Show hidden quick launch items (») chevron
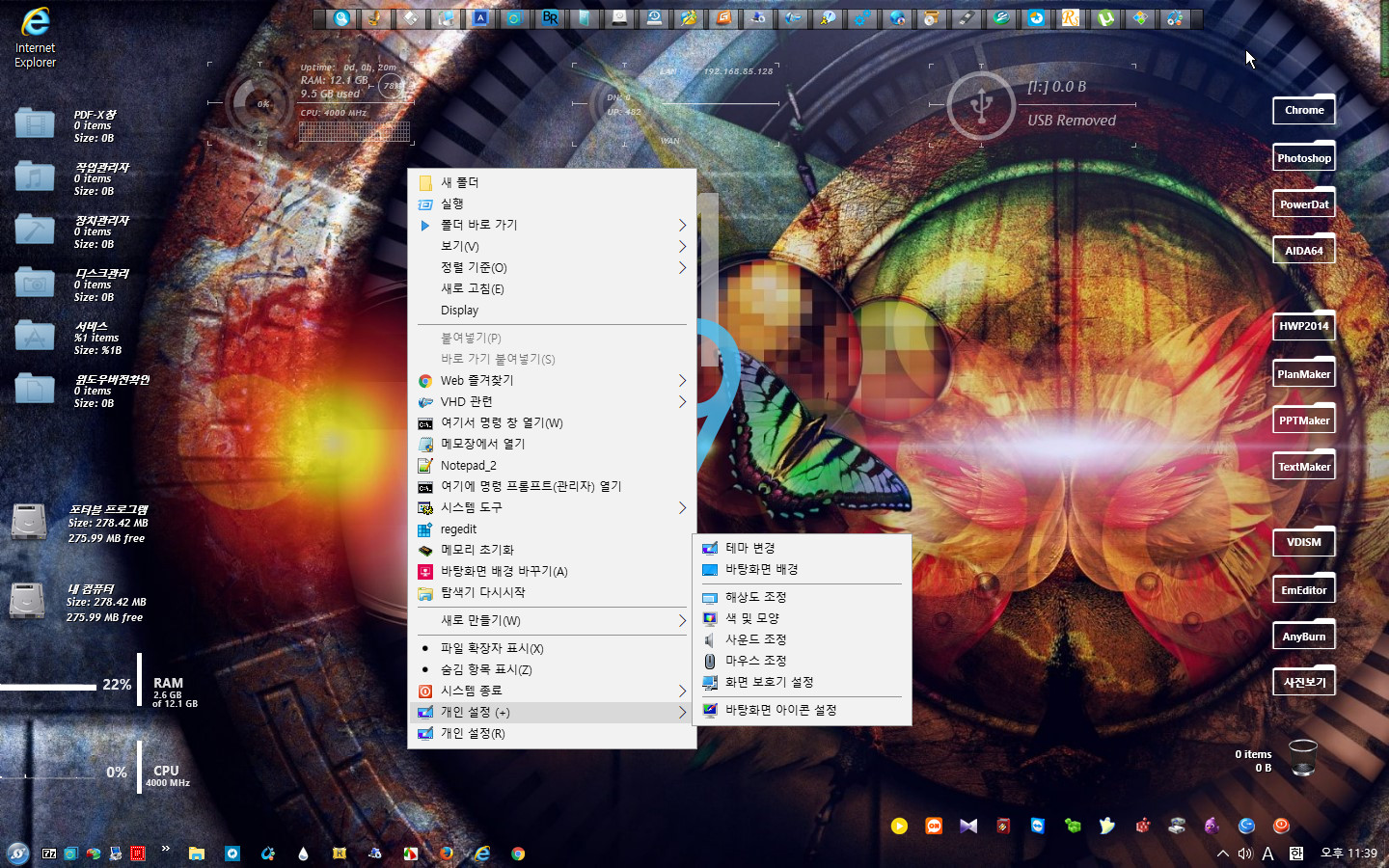Image resolution: width=1389 pixels, height=868 pixels. (166, 849)
